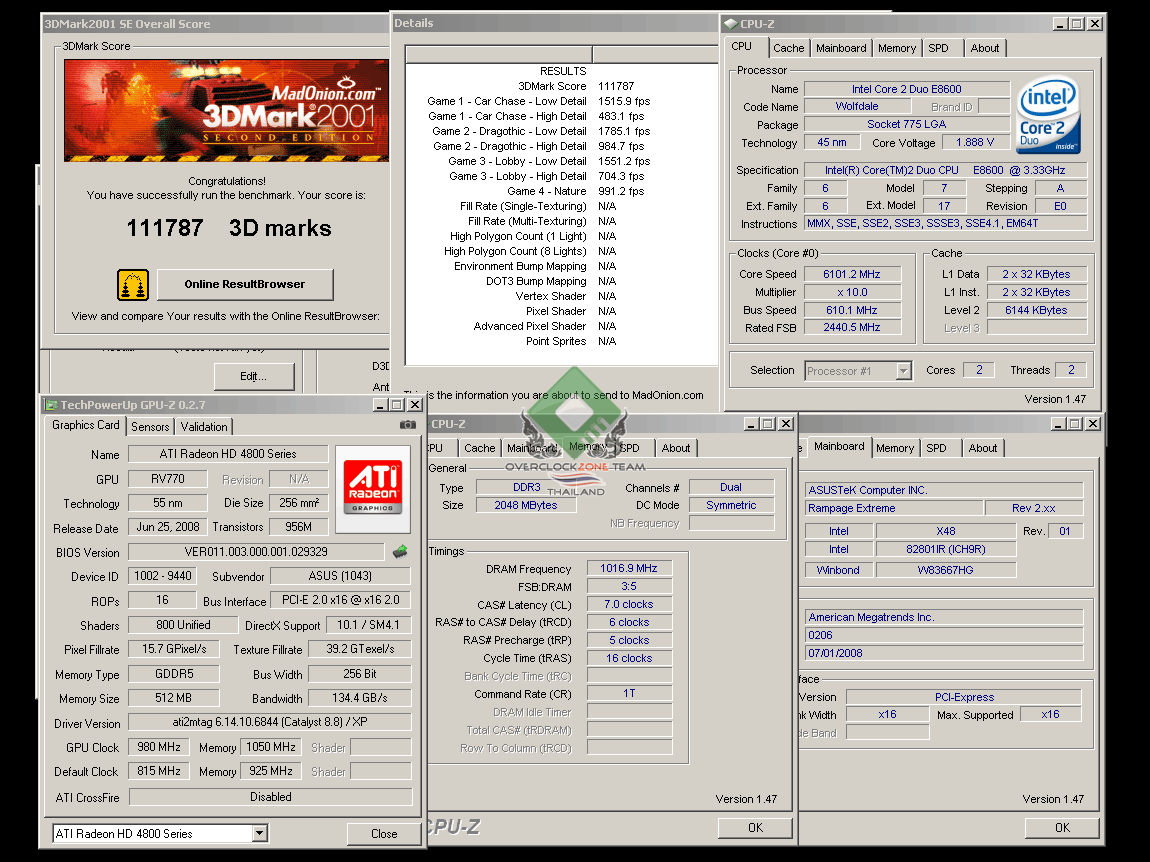Click the Memory Type GDDR5 field
The image size is (1150, 862).
[x=174, y=673]
